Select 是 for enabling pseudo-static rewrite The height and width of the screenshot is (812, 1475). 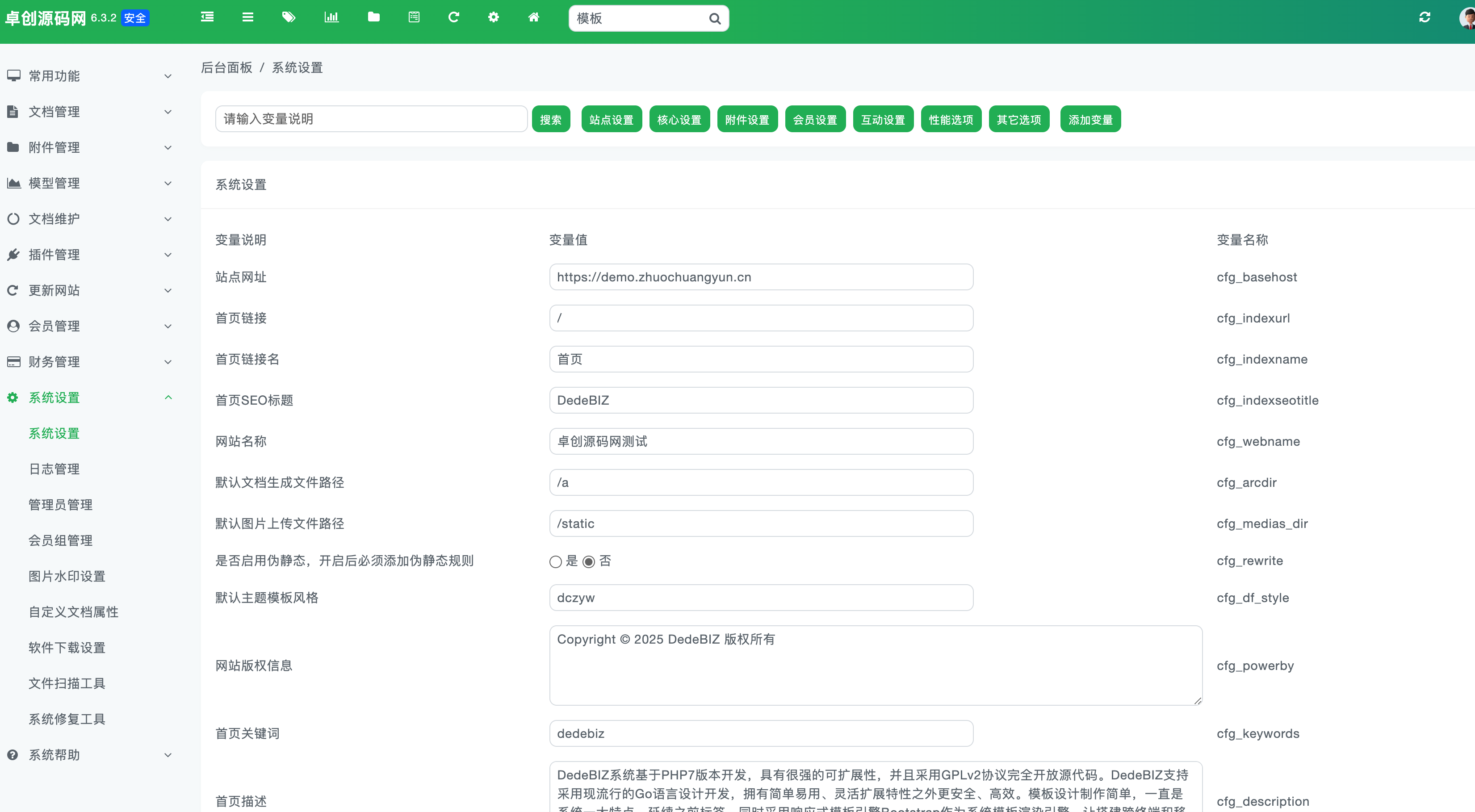coord(555,561)
